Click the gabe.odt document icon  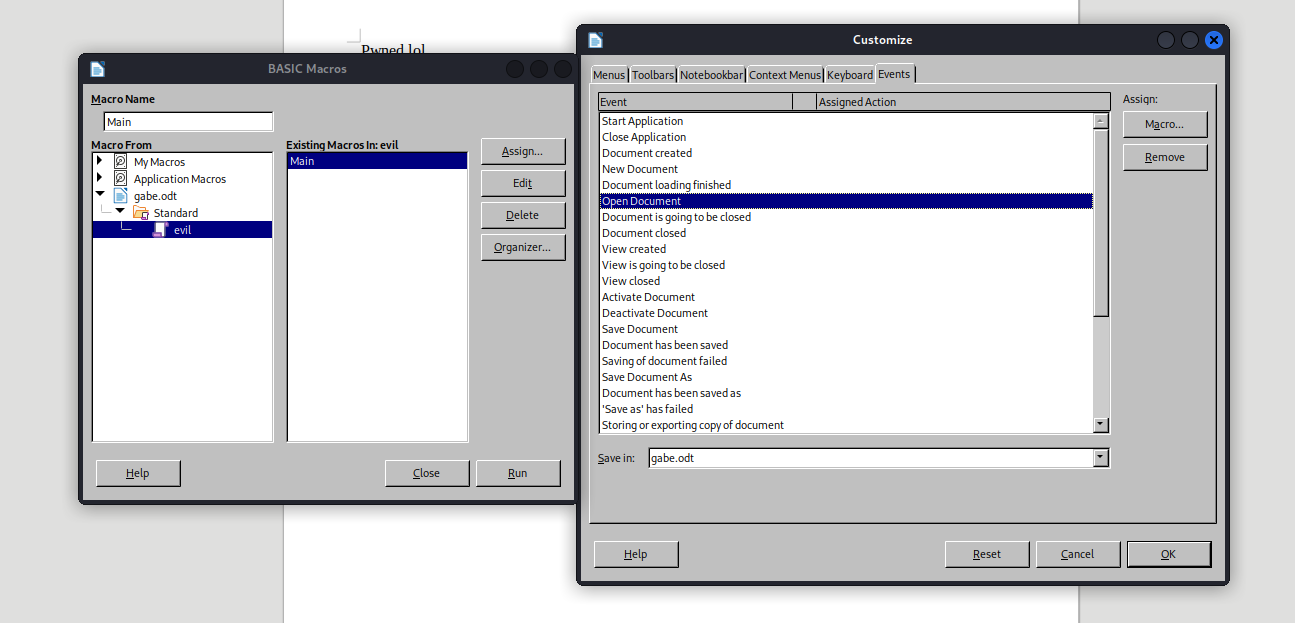click(x=120, y=195)
